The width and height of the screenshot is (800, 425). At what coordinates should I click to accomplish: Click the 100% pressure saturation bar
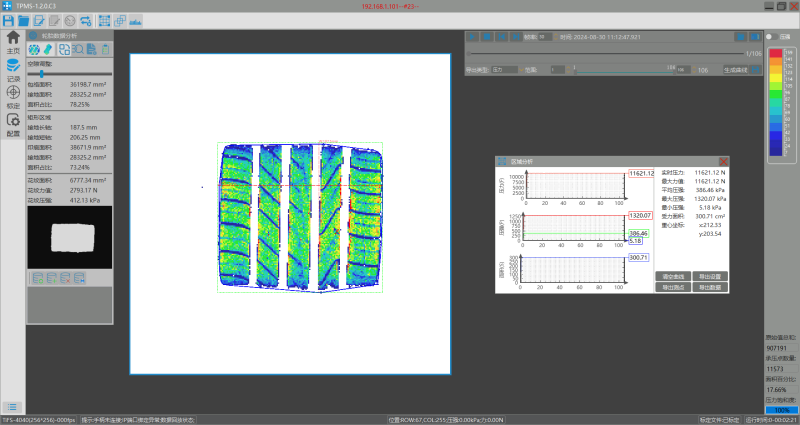tap(782, 410)
